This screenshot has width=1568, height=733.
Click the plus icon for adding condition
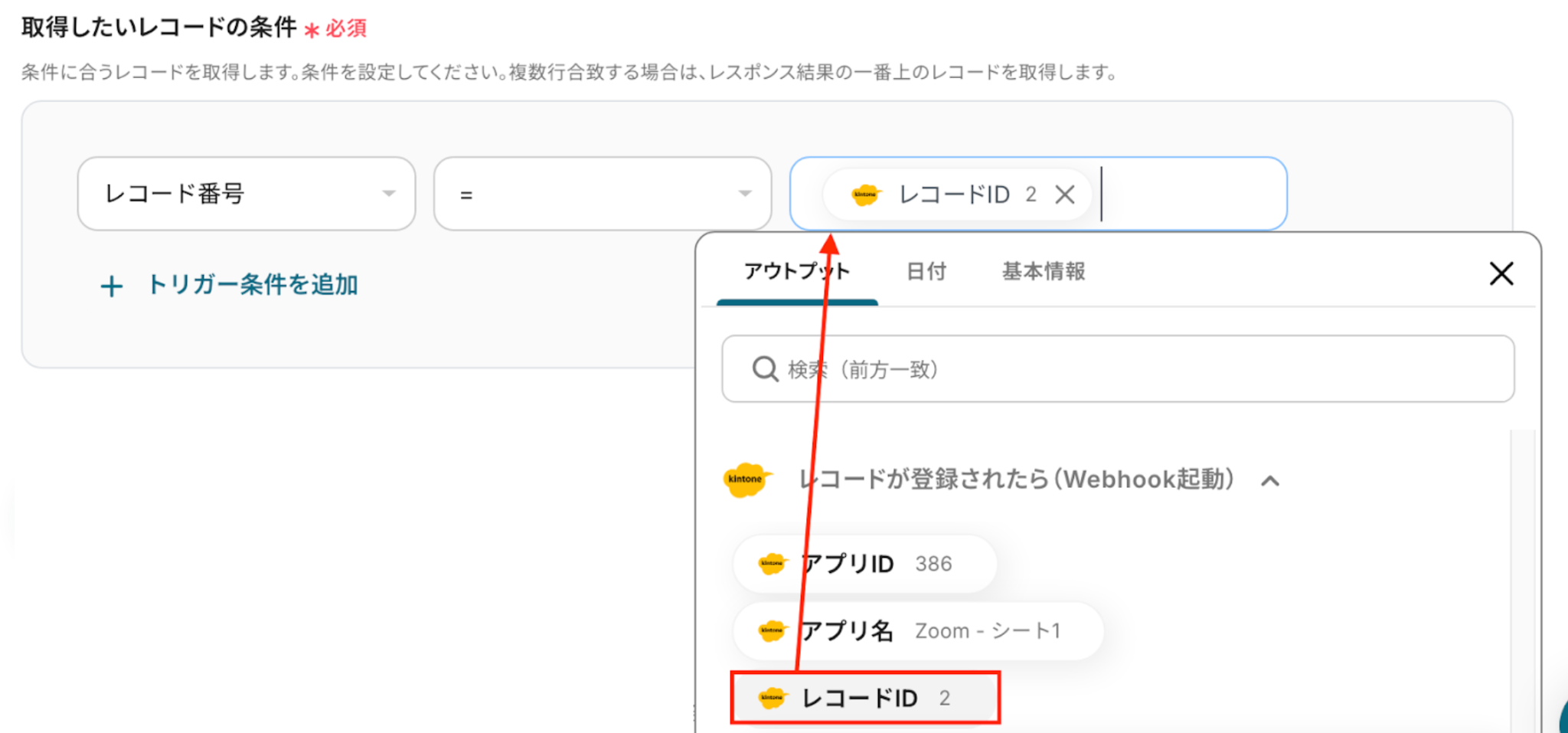(x=112, y=286)
